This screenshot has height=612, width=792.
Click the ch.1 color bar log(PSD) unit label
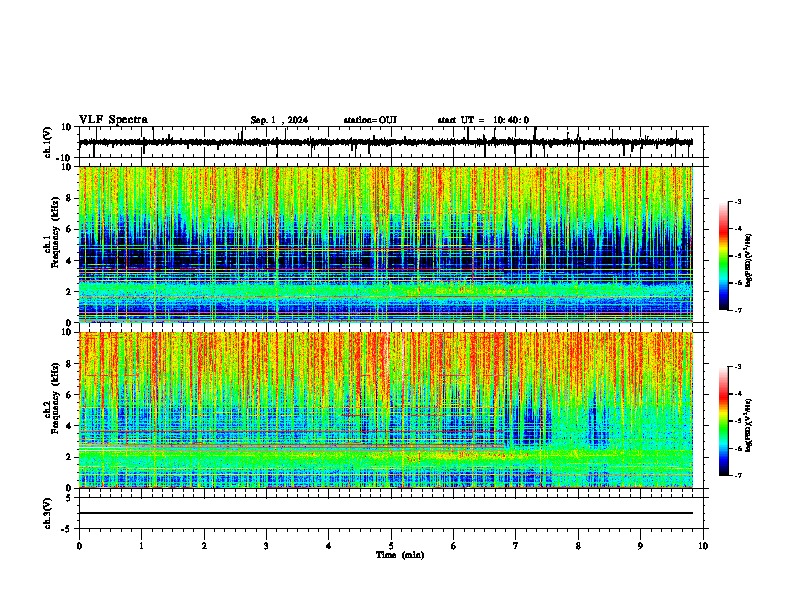coord(749,261)
